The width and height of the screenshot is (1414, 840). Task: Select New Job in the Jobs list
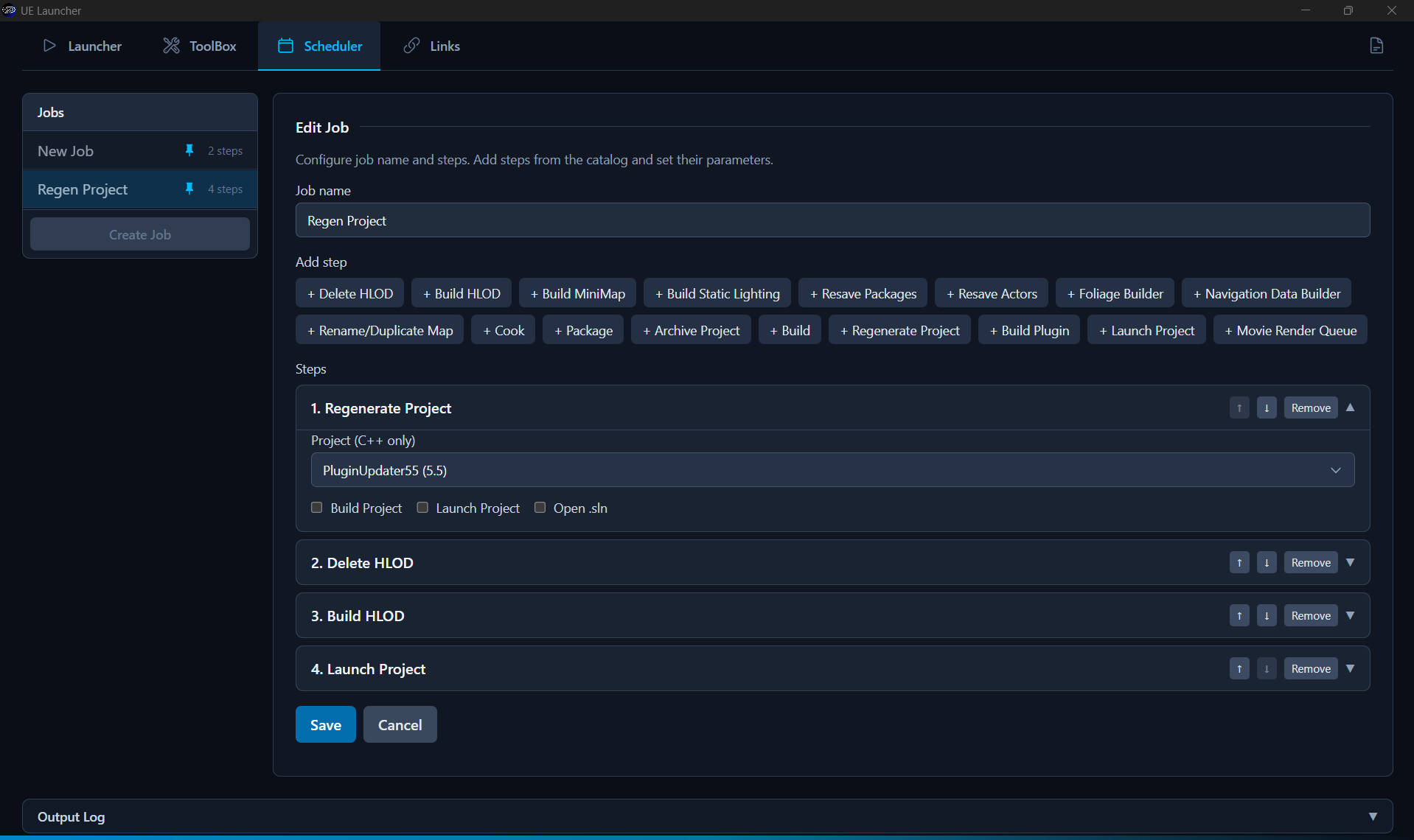tap(140, 150)
